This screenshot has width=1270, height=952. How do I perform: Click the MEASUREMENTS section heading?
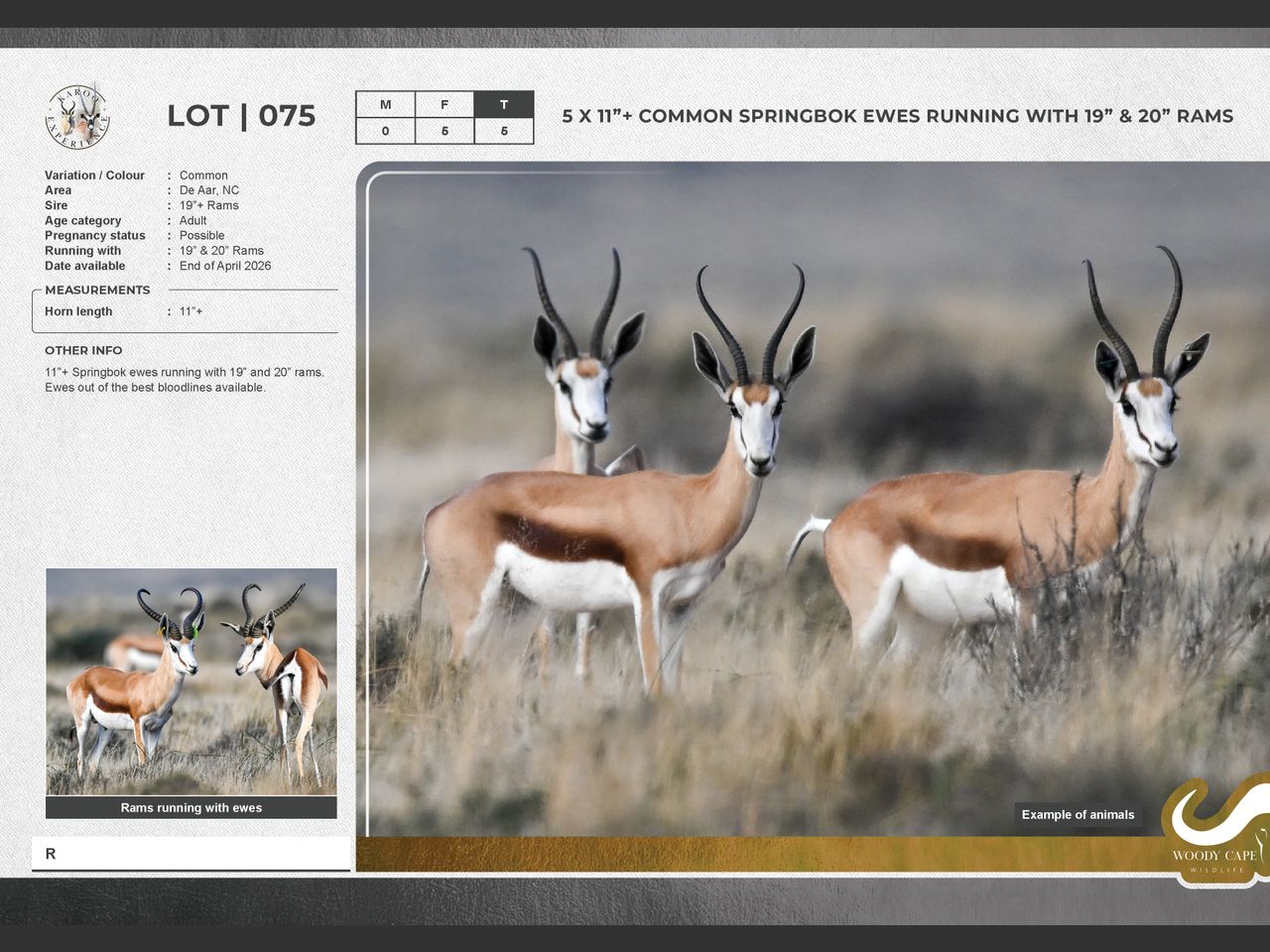click(x=97, y=291)
